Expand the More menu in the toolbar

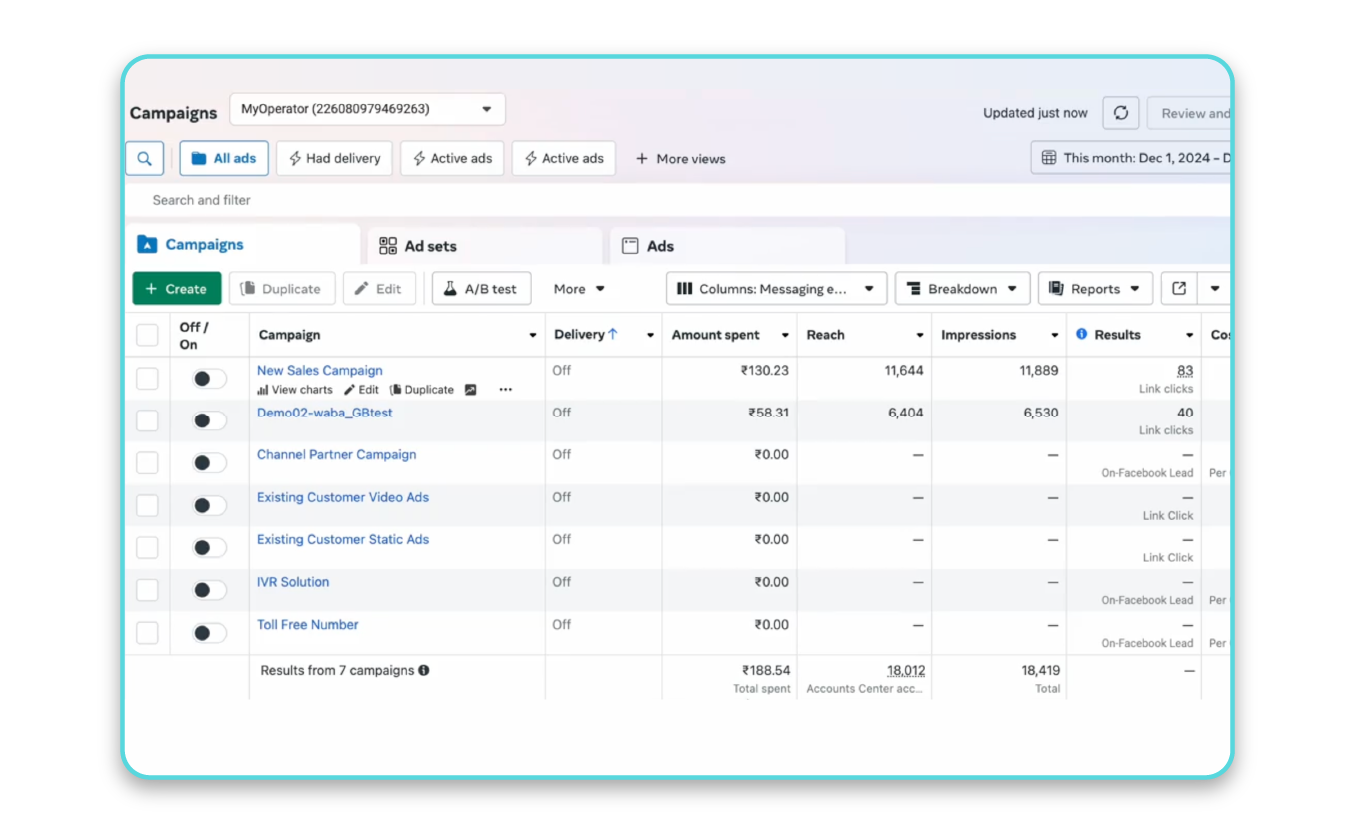(578, 288)
